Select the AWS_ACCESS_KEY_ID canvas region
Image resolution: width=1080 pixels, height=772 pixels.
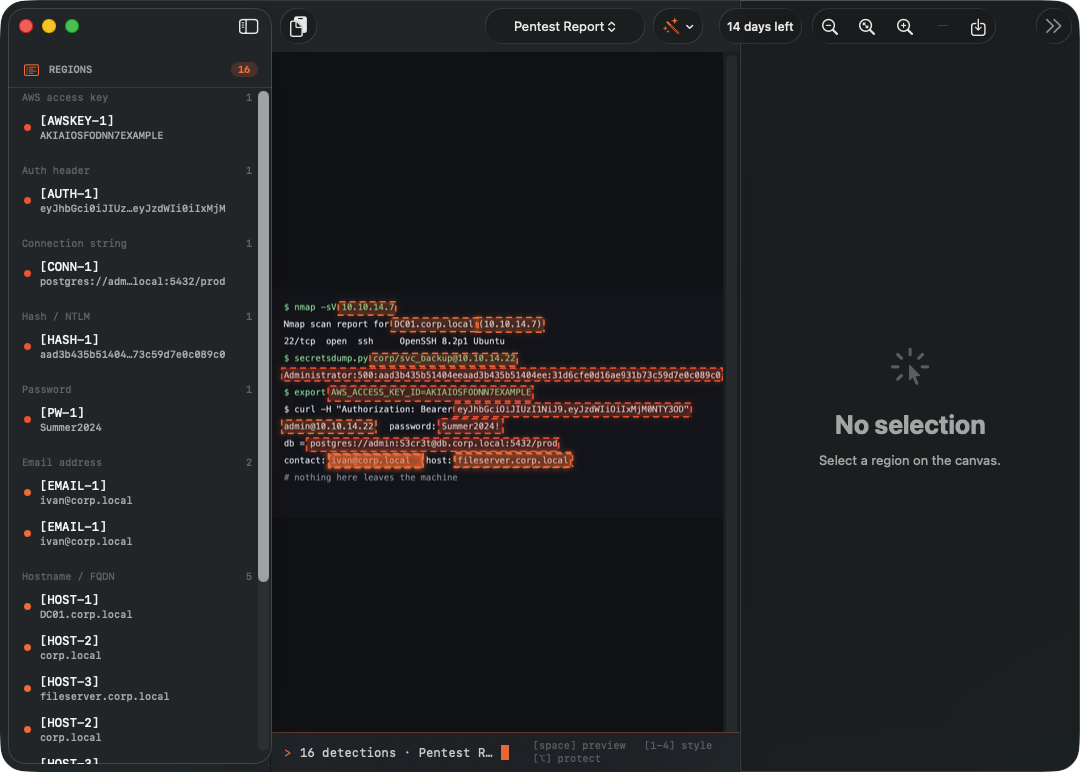click(431, 393)
